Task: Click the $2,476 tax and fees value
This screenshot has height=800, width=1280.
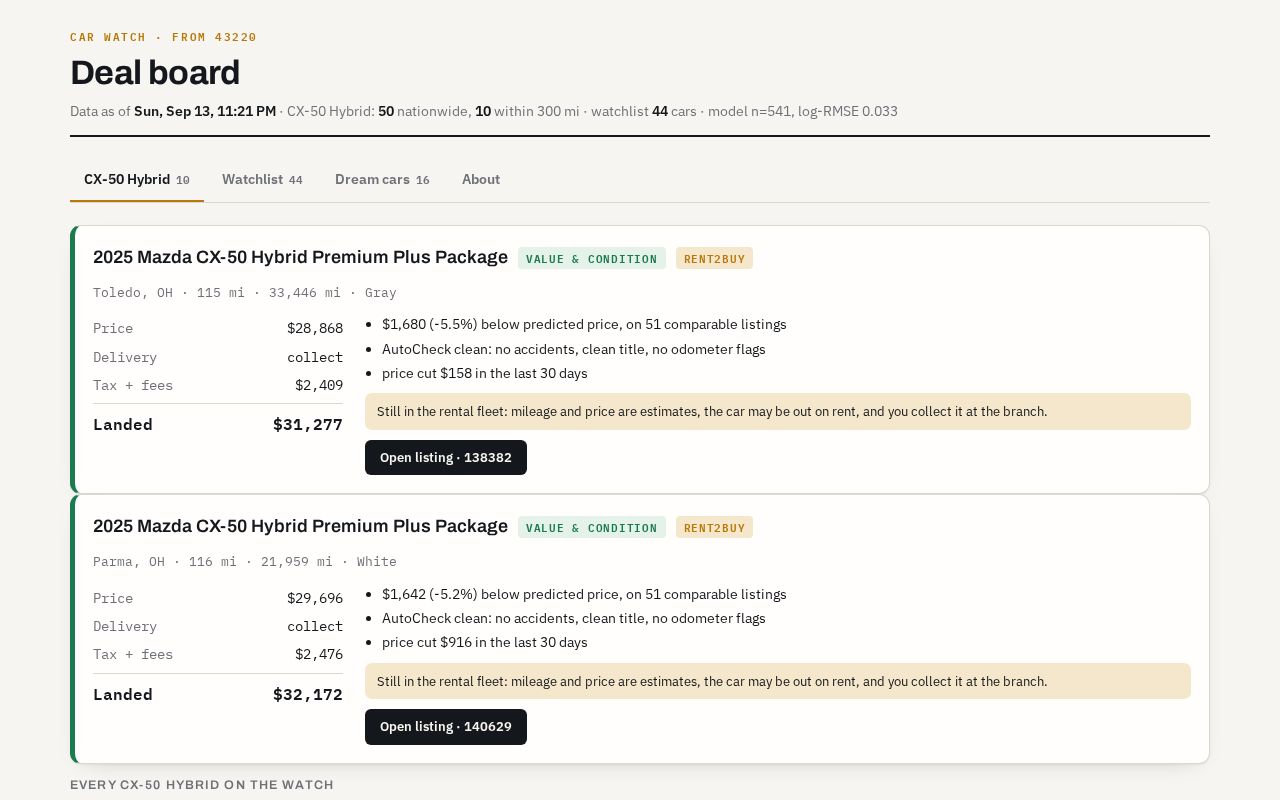Action: 319,655
